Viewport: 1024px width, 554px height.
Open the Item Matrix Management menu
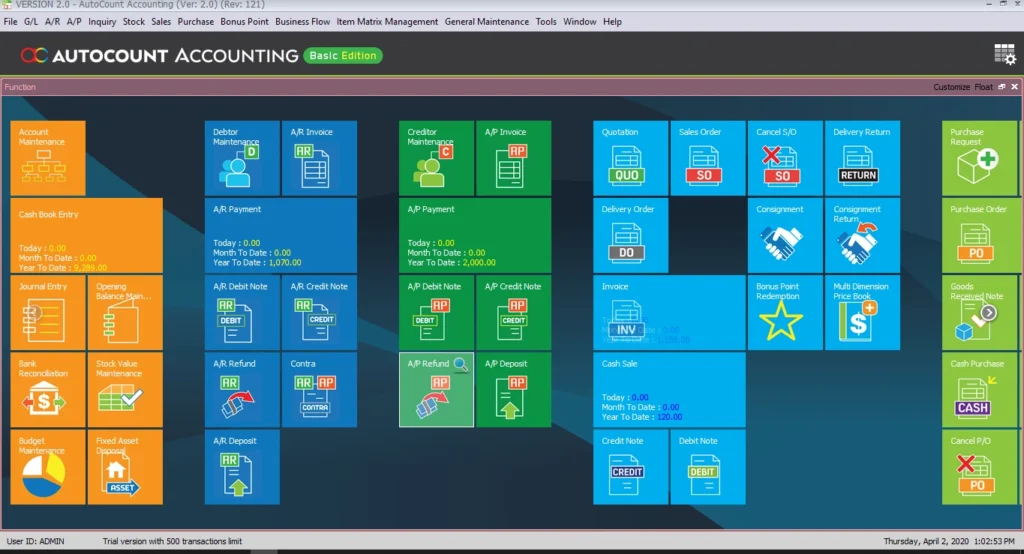(387, 22)
